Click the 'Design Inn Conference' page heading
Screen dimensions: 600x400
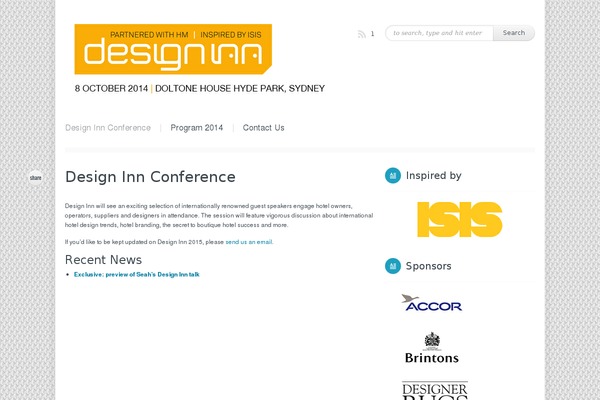coord(150,177)
